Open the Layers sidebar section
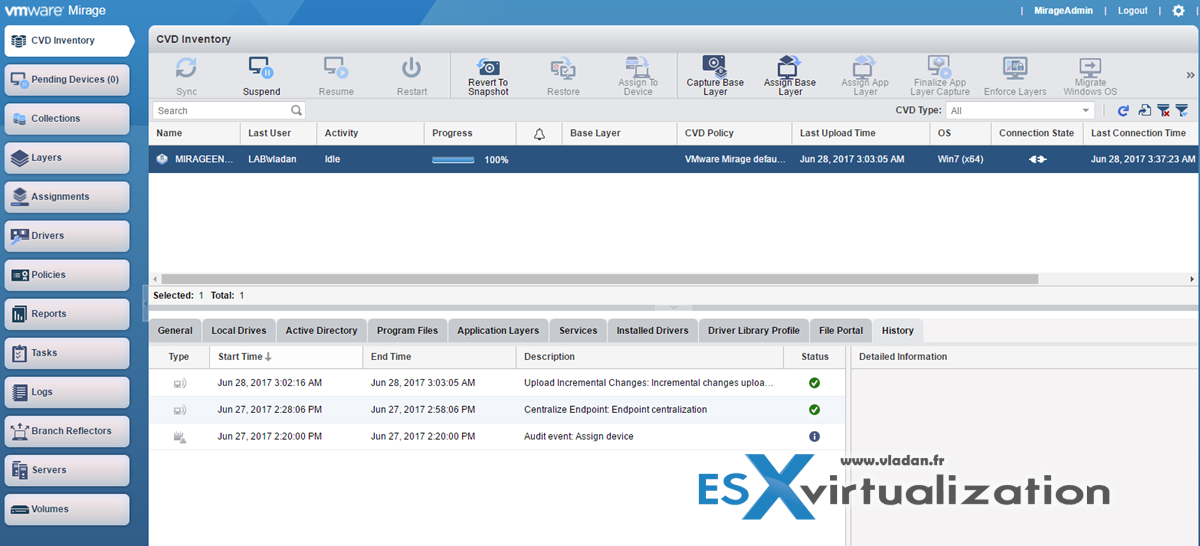Image resolution: width=1200 pixels, height=546 pixels. pyautogui.click(x=67, y=158)
